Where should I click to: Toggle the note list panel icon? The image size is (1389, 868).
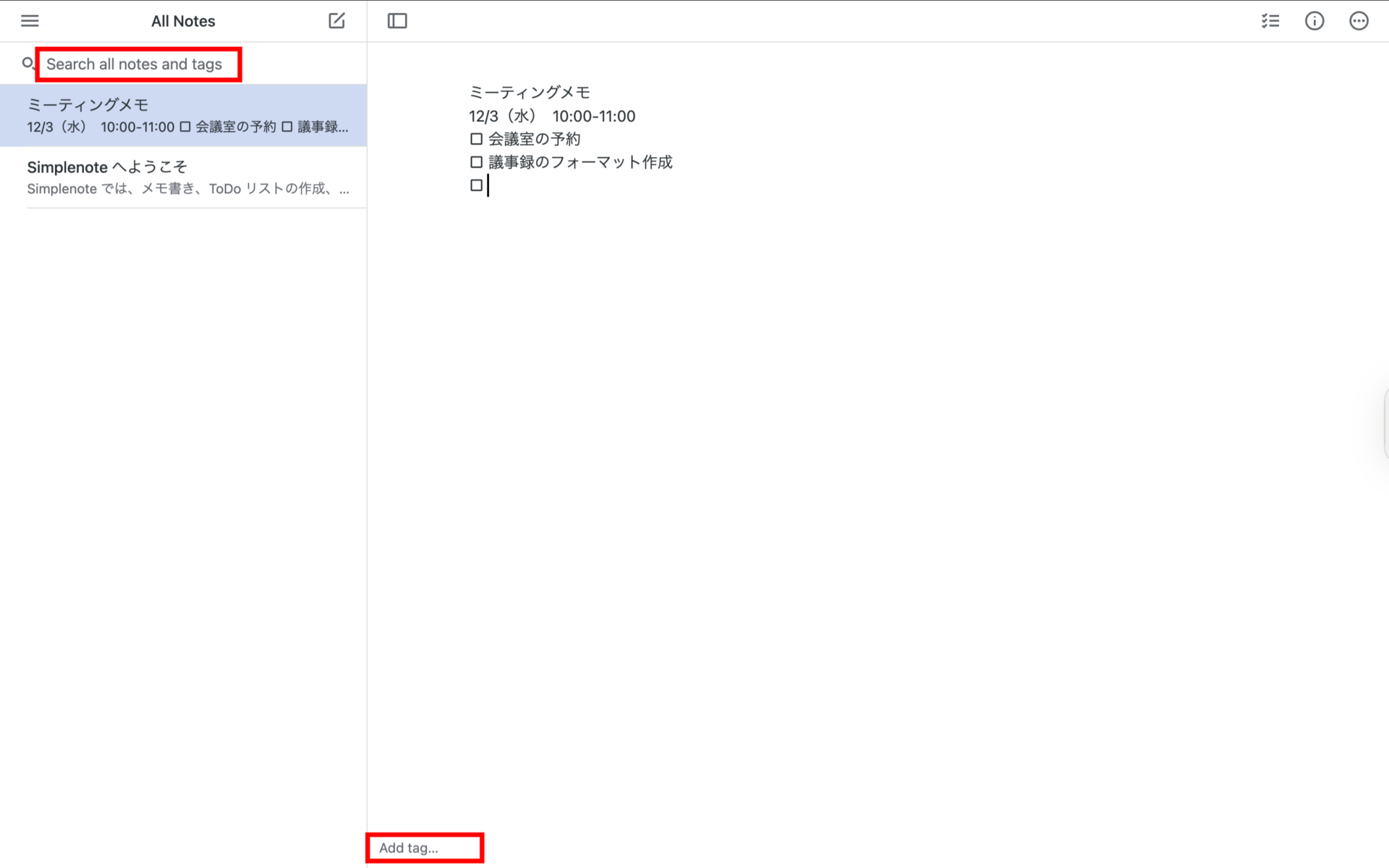tap(396, 20)
